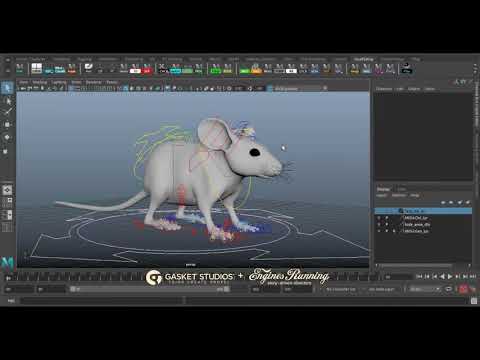The width and height of the screenshot is (480, 360).
Task: Step back to previous keyframe
Action: point(435,276)
